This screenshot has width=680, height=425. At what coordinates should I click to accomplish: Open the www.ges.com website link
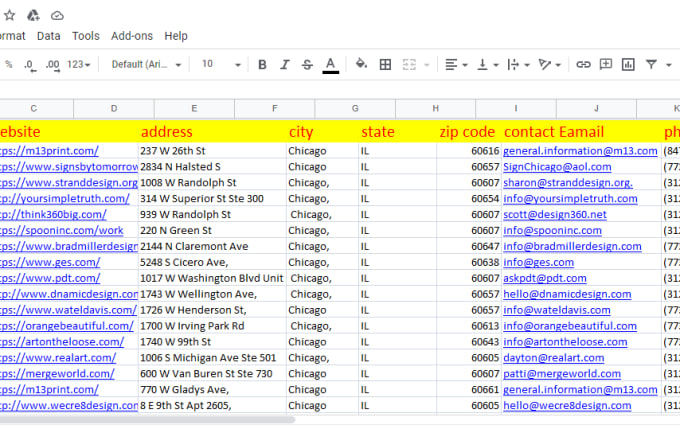(50, 262)
